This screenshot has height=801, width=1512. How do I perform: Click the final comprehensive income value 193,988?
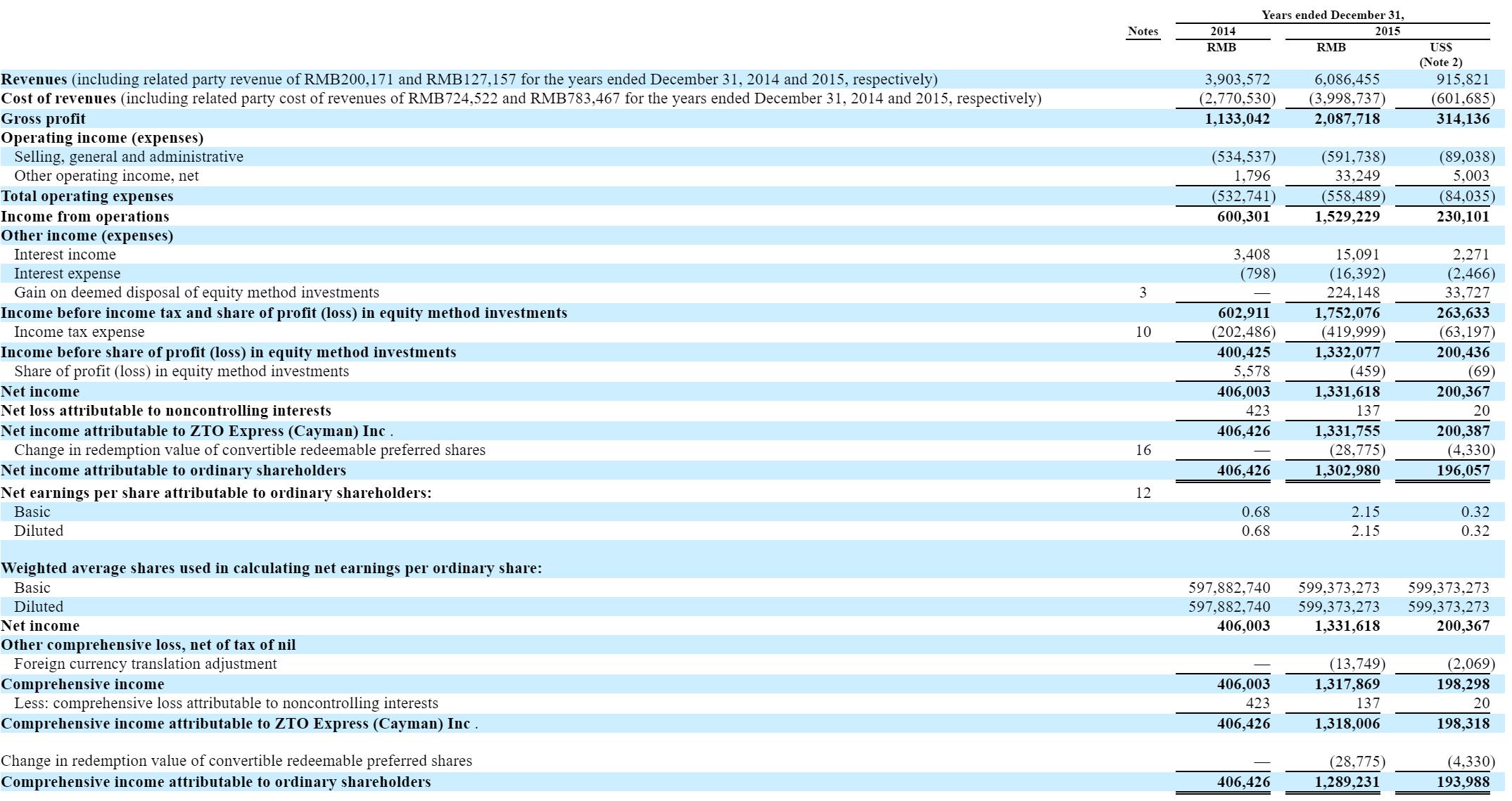point(1463,782)
